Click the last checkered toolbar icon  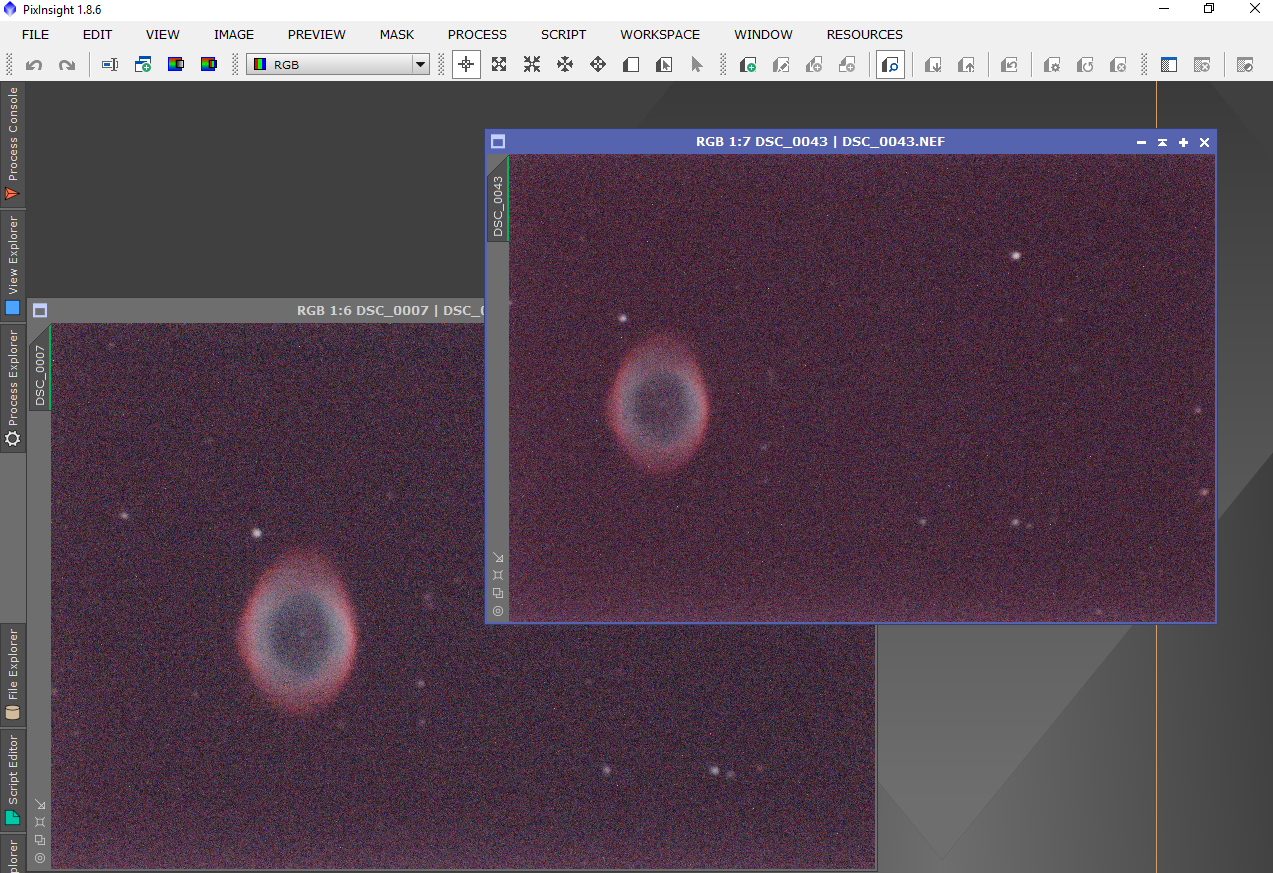(1245, 65)
